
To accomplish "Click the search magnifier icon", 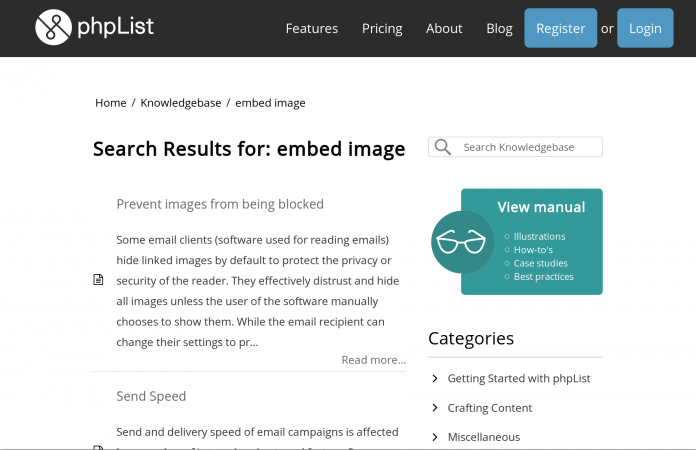I will point(442,147).
